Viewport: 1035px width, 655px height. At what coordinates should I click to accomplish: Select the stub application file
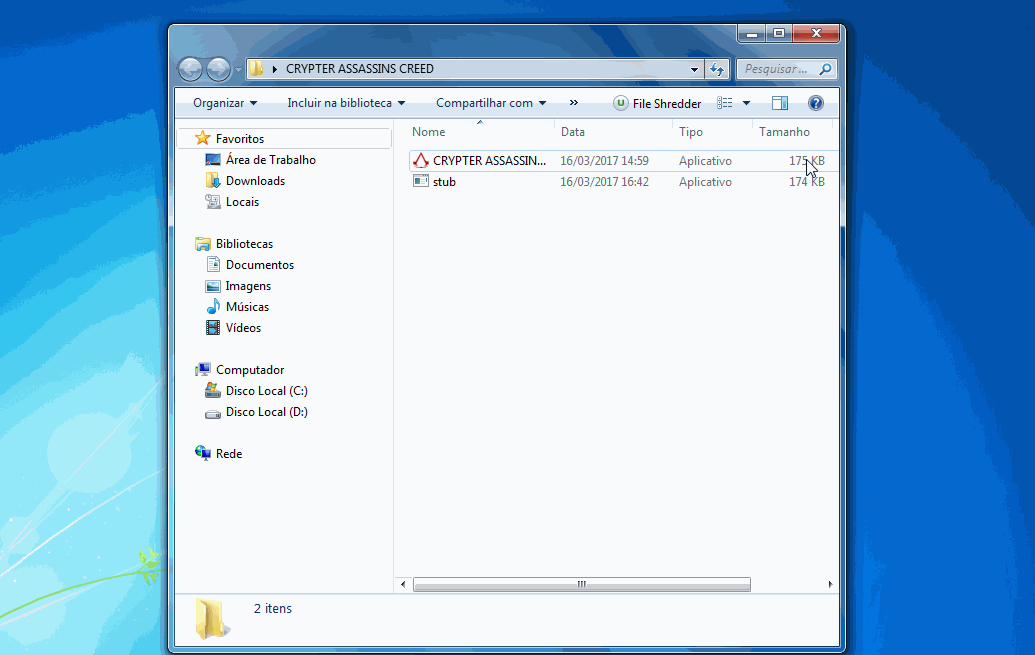(444, 182)
